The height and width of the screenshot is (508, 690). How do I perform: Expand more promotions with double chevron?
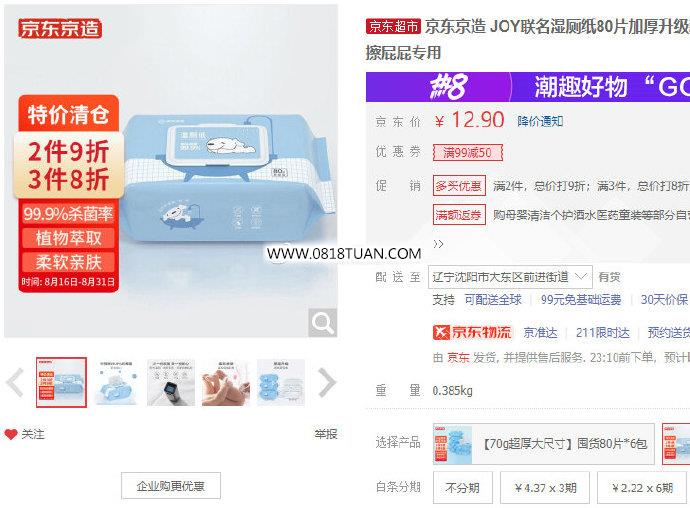pos(438,244)
